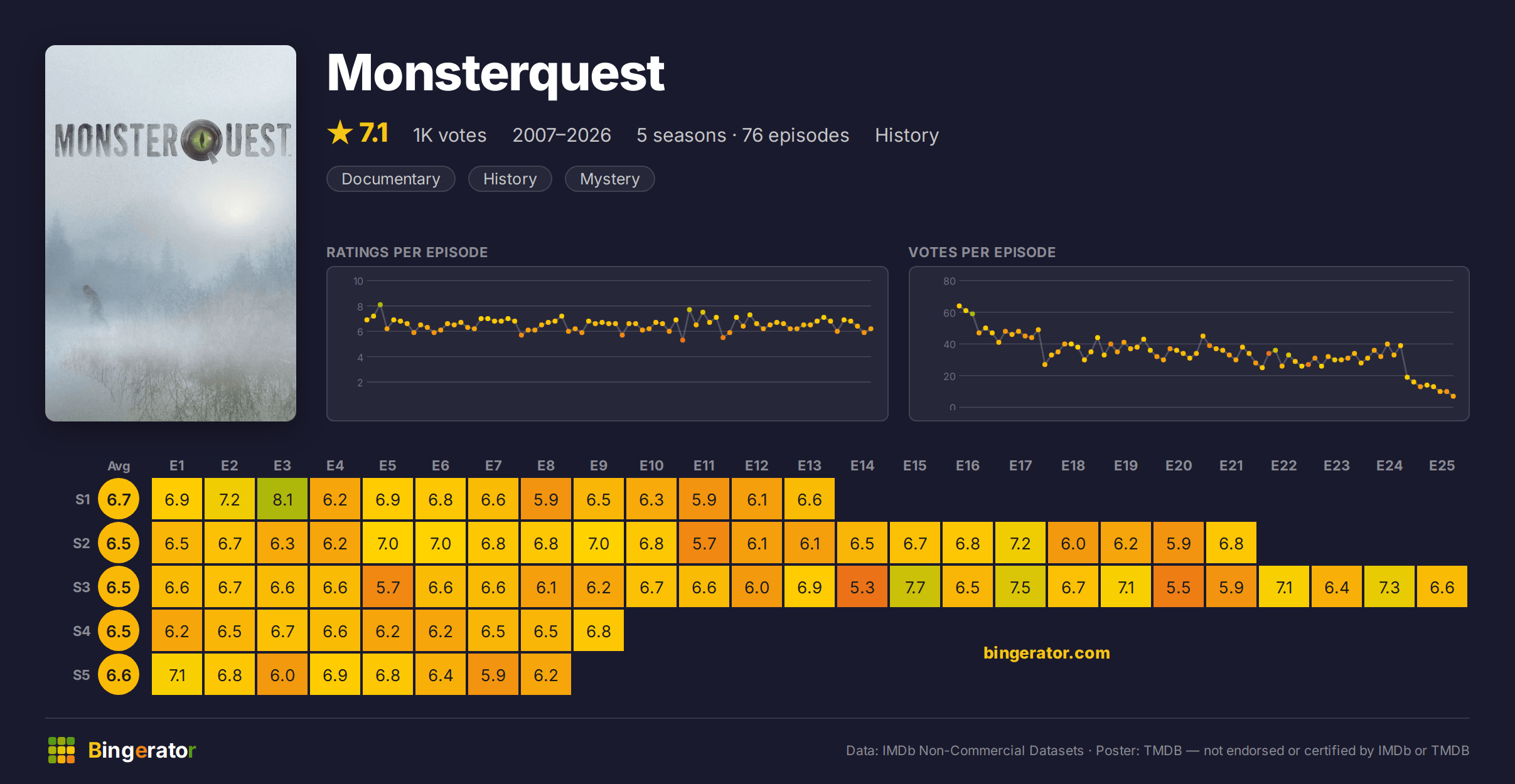Screen dimensions: 1515x784
Task: Select the Documentary genre tag
Action: click(x=391, y=179)
